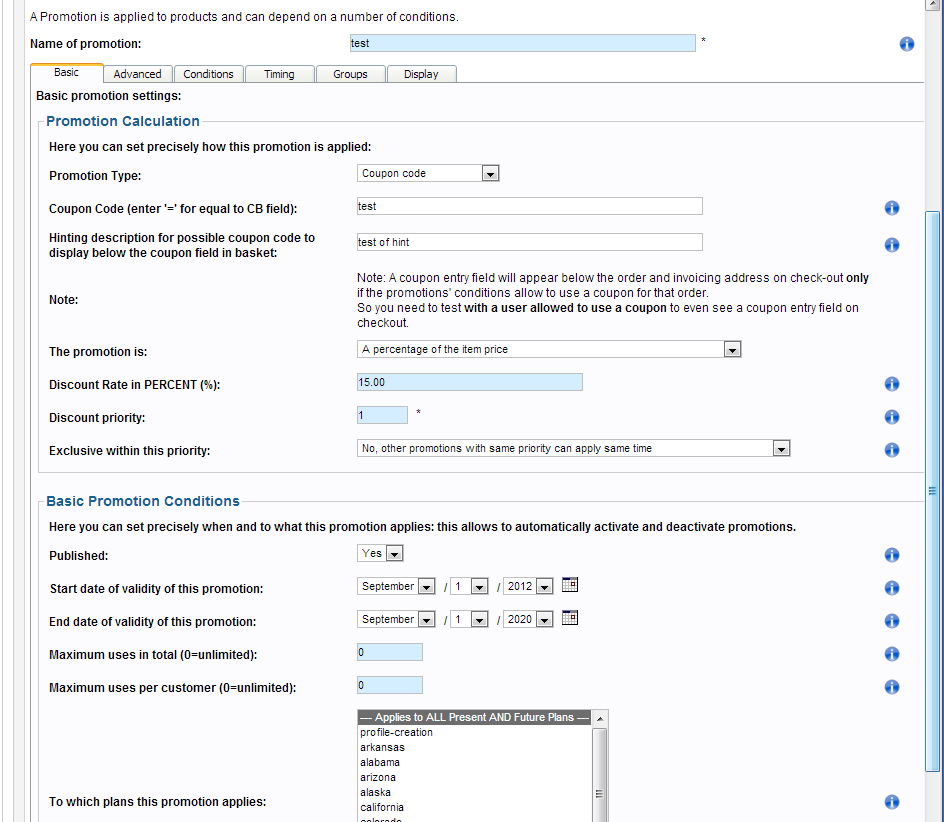Screen dimensions: 944x822
Task: Open end date day dropdown
Action: point(470,620)
